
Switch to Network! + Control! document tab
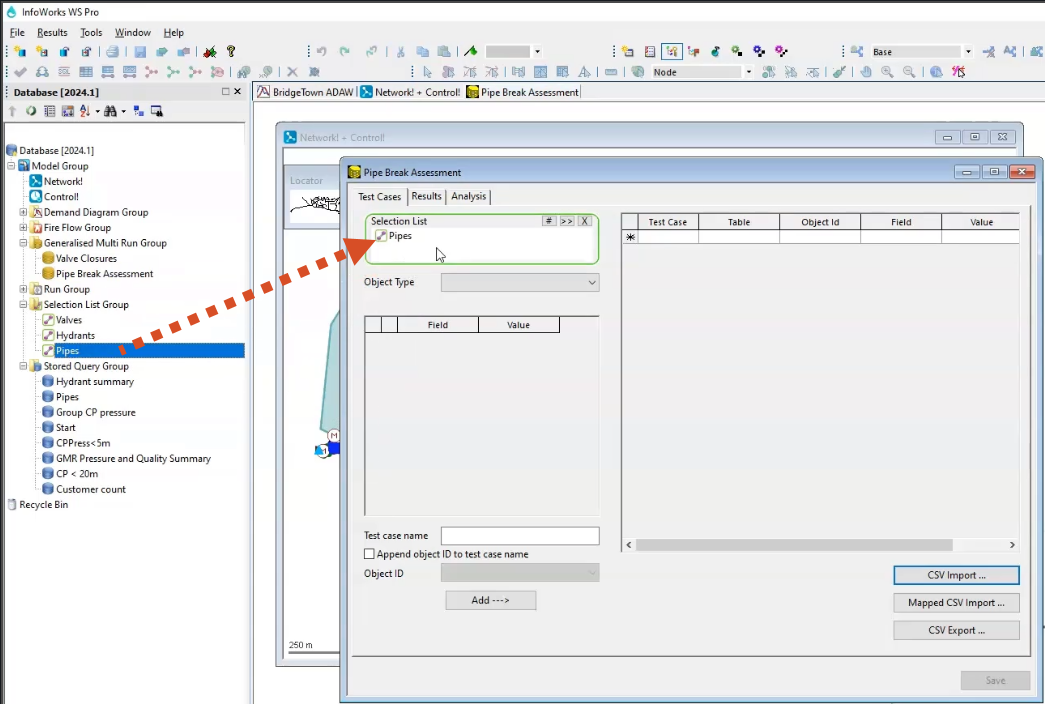(x=411, y=92)
